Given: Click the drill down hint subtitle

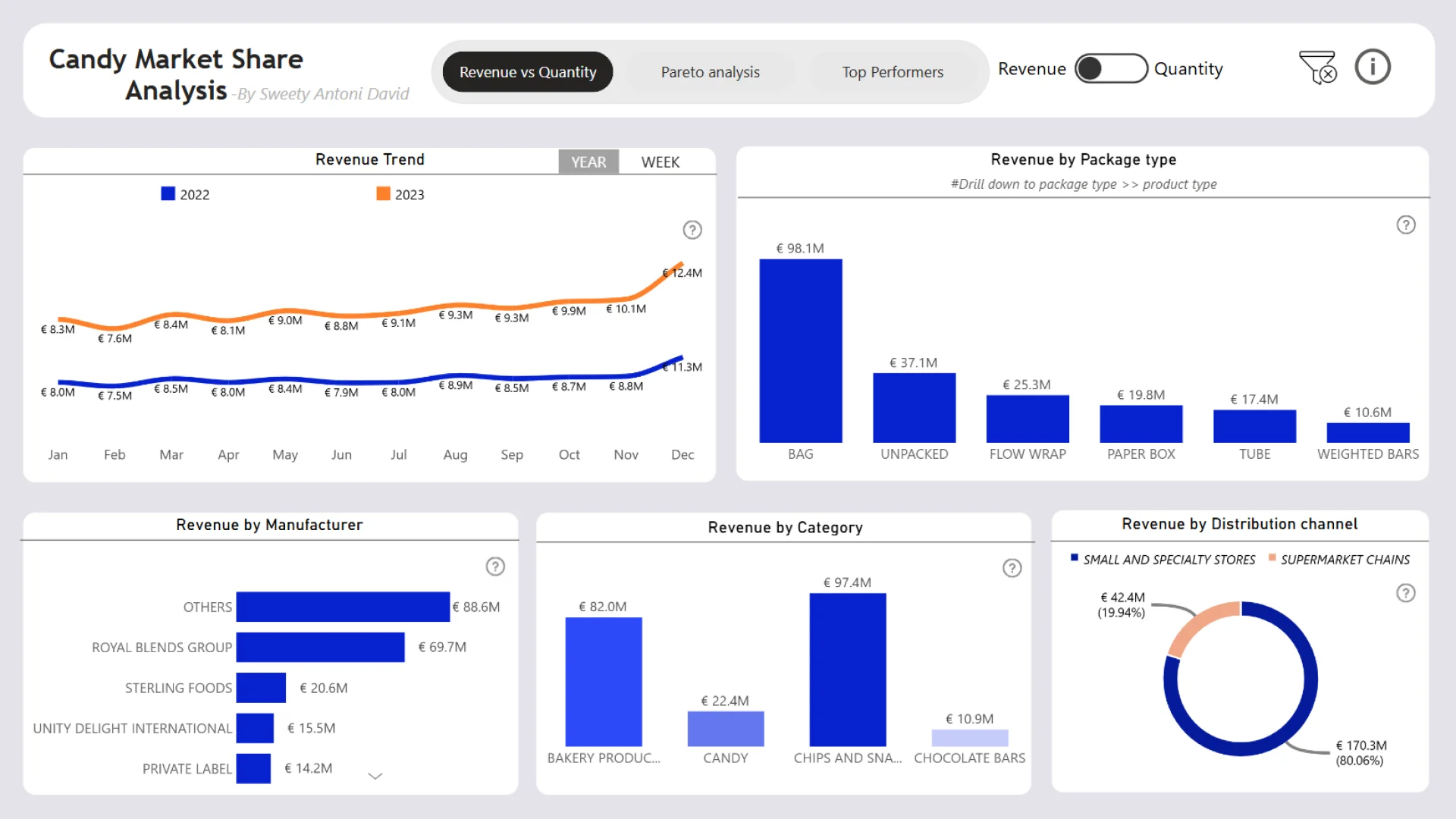Looking at the screenshot, I should click(x=1084, y=184).
